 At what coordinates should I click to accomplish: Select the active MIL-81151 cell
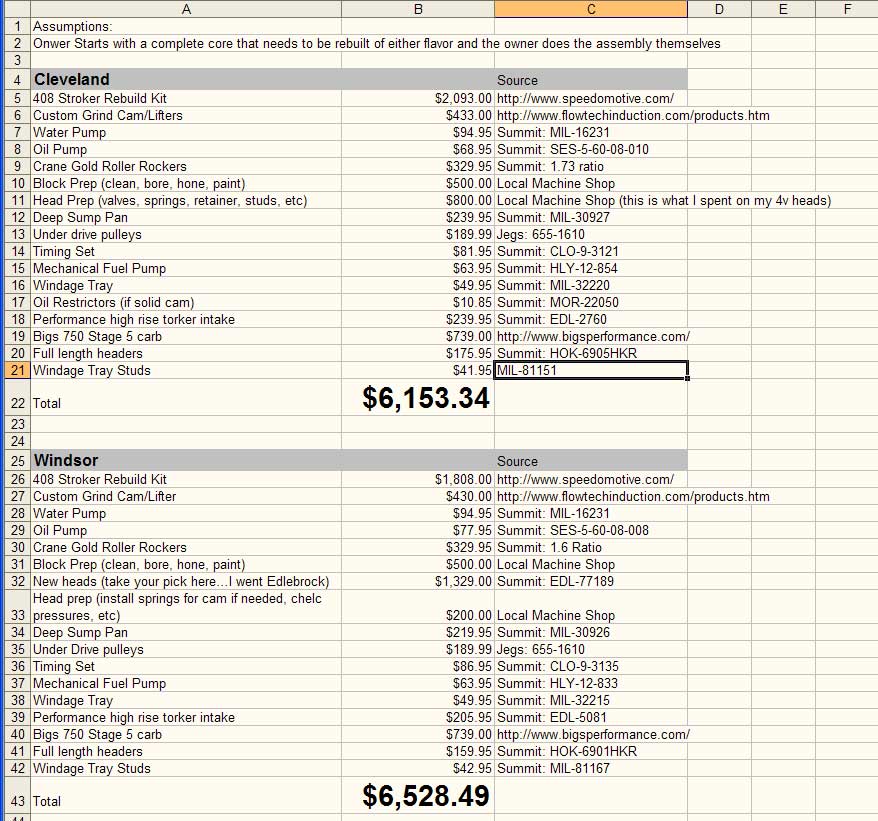[x=590, y=370]
